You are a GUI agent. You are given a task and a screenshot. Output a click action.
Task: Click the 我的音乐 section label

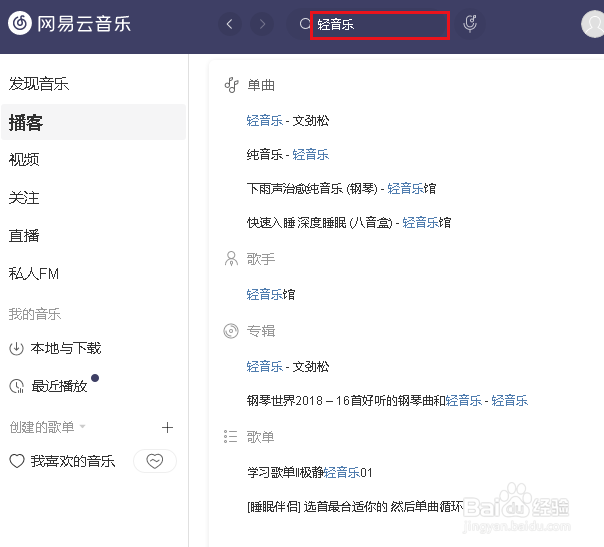(35, 314)
